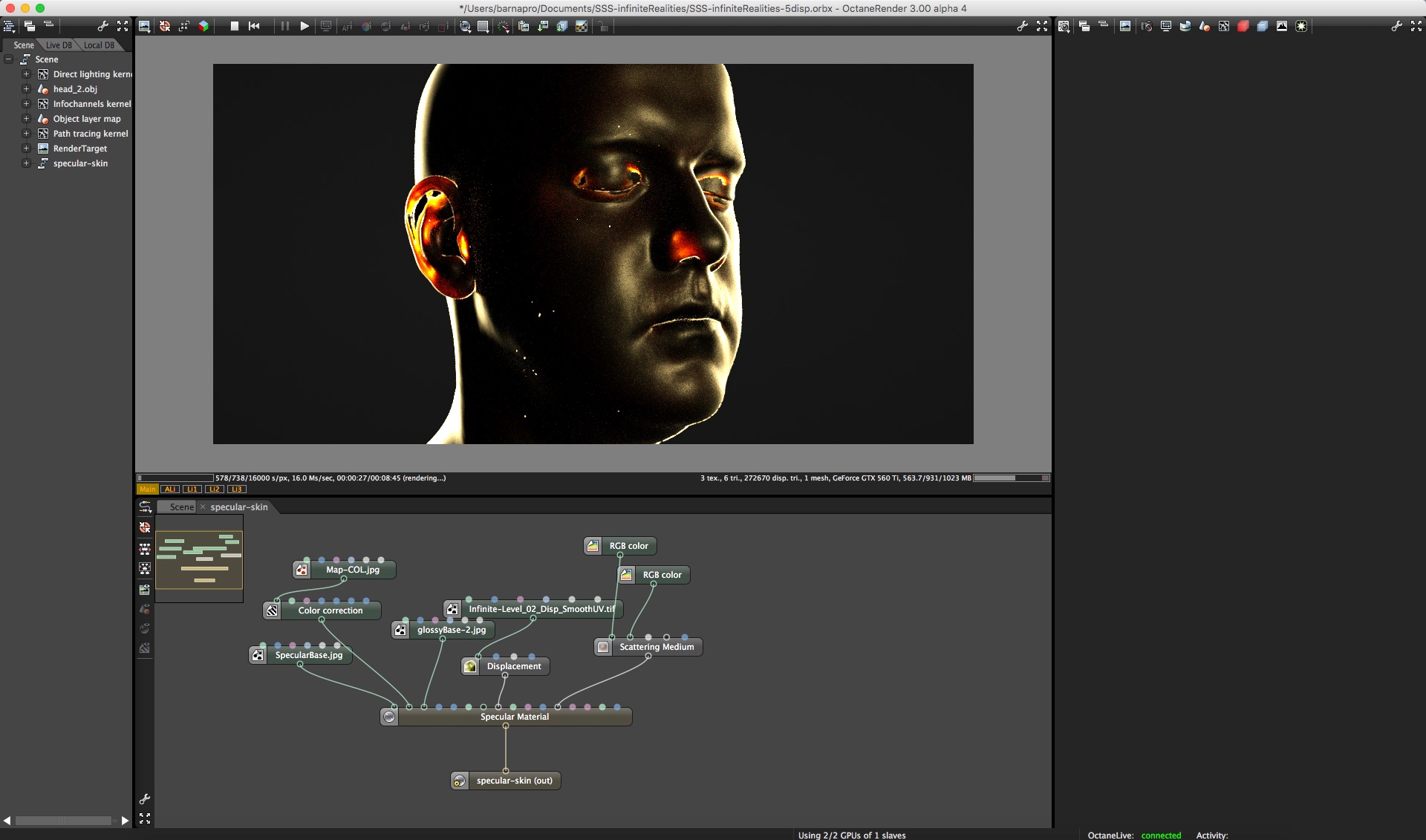
Task: Click the copy image to clipboard icon
Action: pyautogui.click(x=524, y=26)
